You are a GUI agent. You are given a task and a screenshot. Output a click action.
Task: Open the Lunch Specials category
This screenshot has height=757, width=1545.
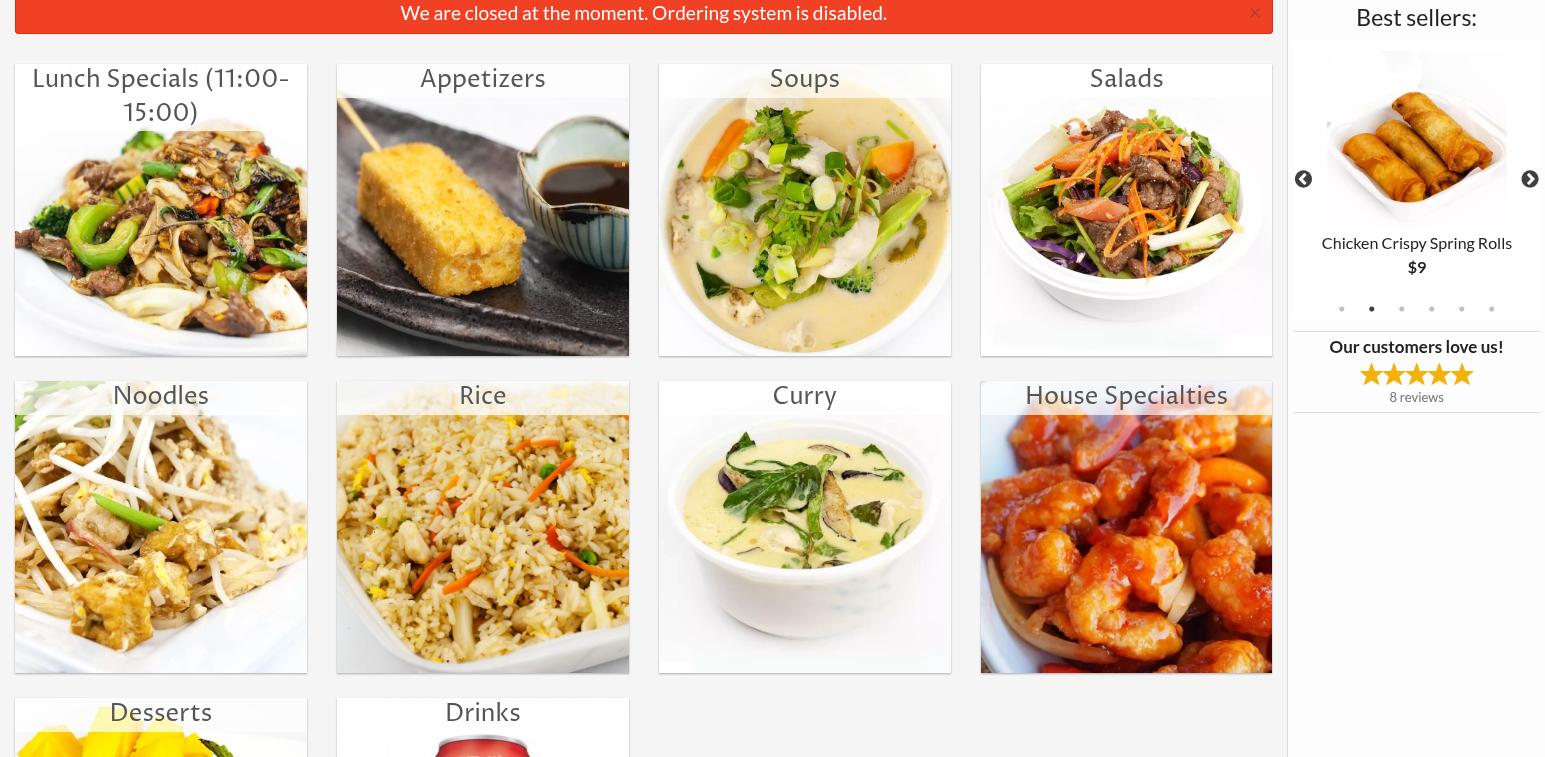click(x=161, y=210)
